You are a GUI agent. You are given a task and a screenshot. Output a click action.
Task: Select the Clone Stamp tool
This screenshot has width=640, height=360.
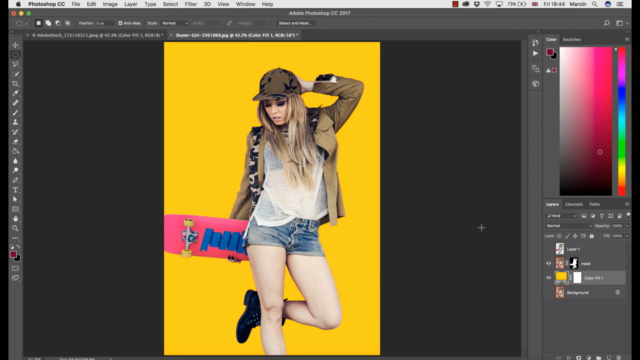click(x=16, y=122)
